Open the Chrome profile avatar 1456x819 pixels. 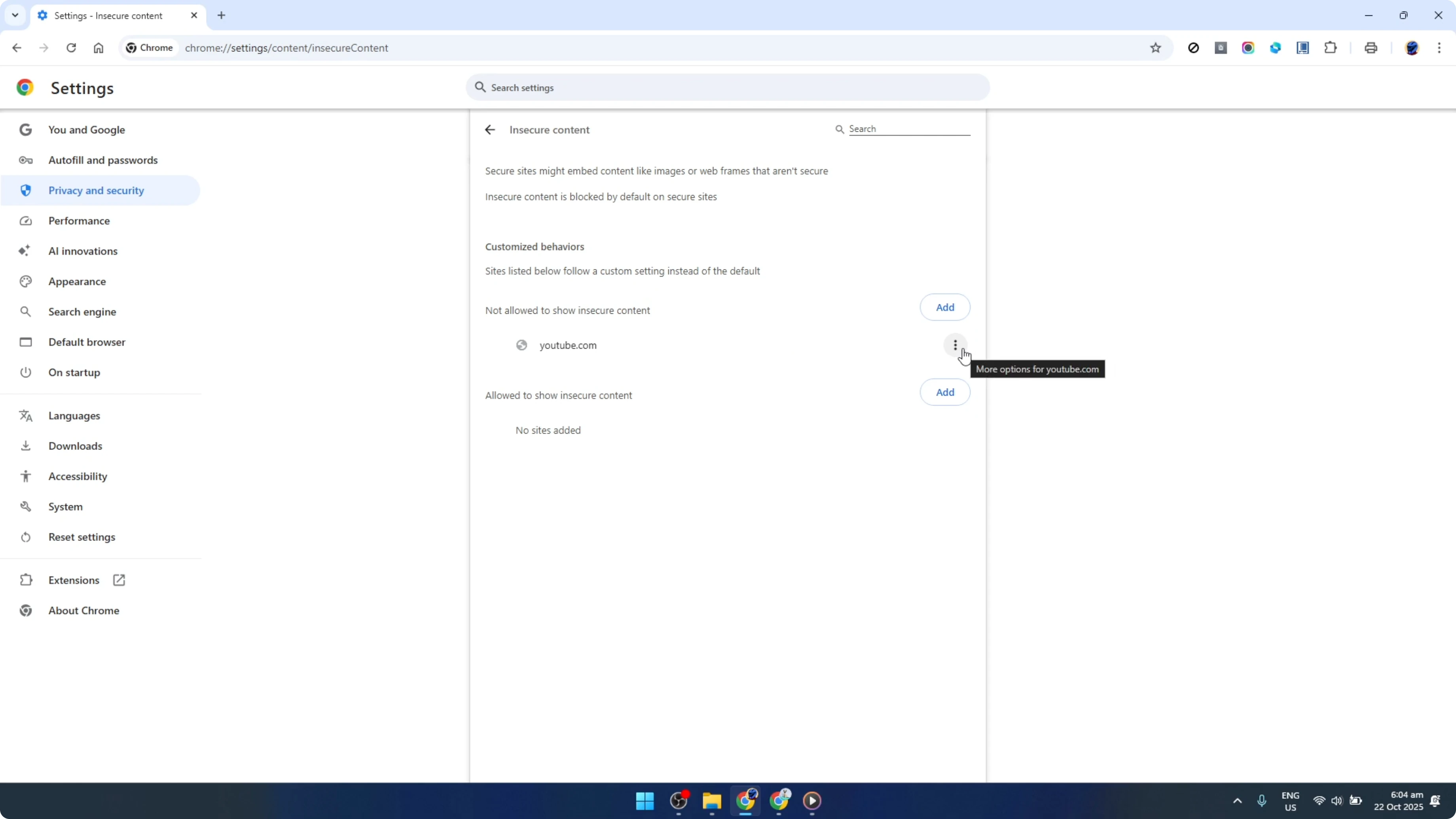[1412, 48]
